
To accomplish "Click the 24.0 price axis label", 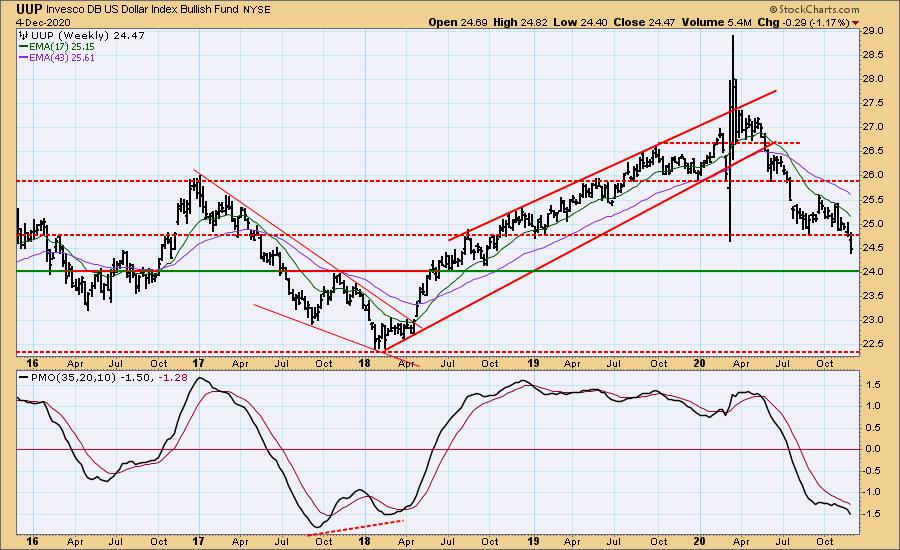I will point(872,272).
